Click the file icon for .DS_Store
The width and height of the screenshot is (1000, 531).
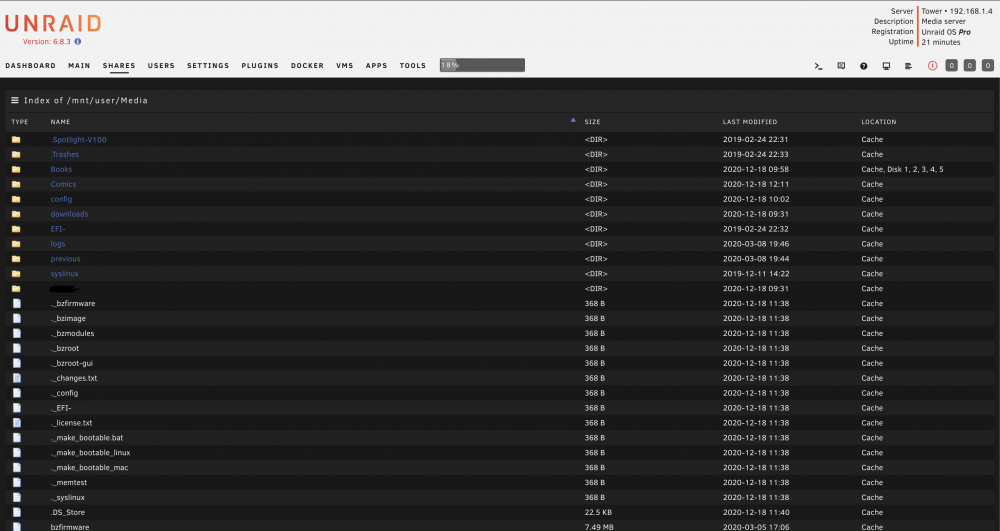[x=17, y=513]
